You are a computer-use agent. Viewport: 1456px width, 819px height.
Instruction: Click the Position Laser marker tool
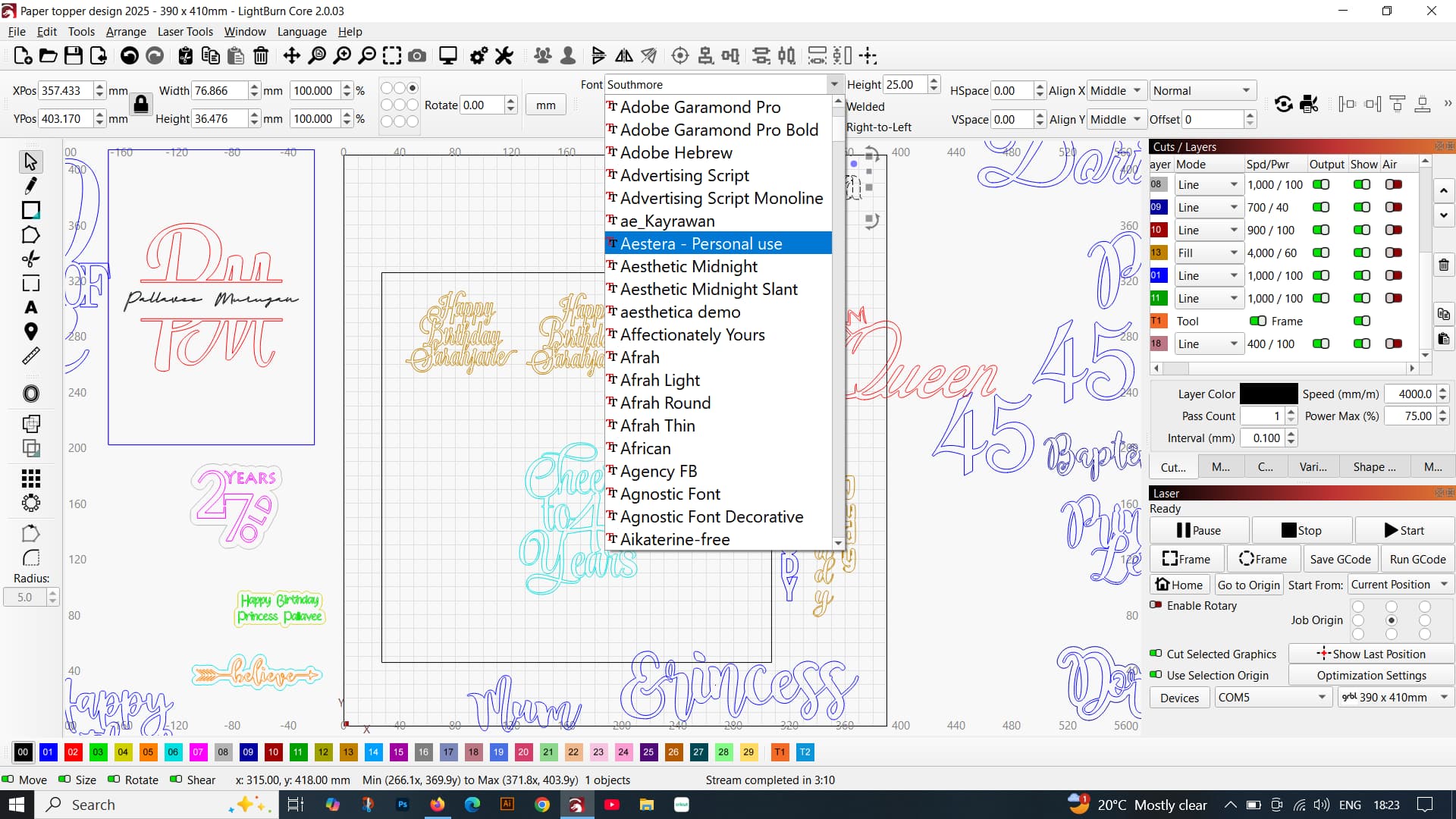(30, 332)
